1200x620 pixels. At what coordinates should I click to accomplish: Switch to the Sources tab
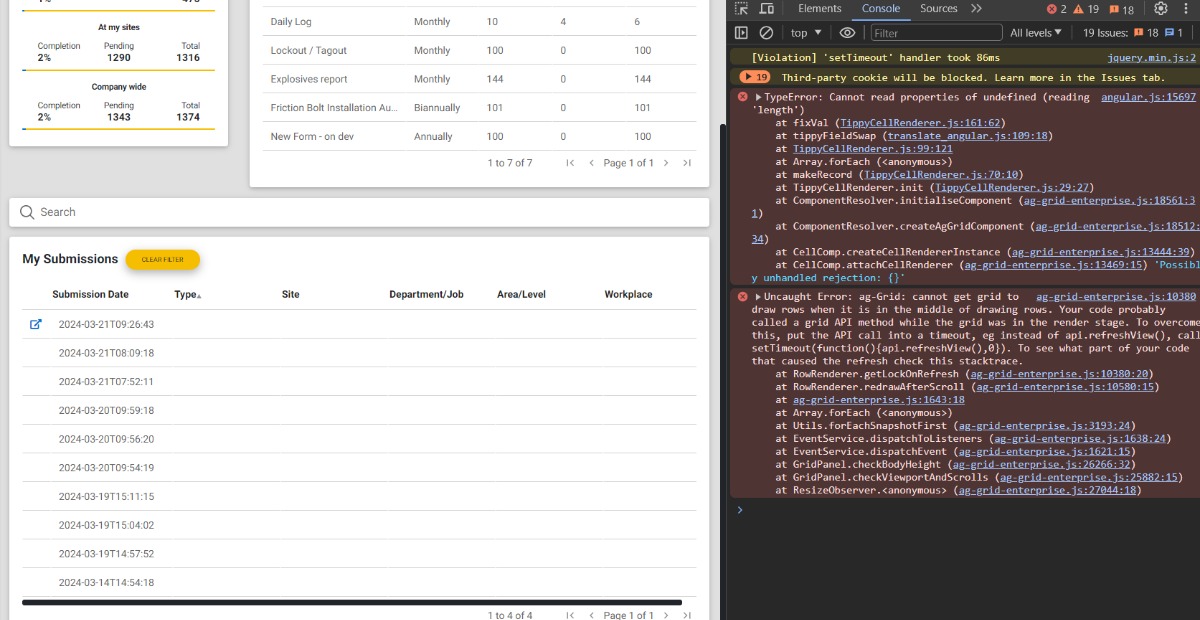click(x=939, y=8)
